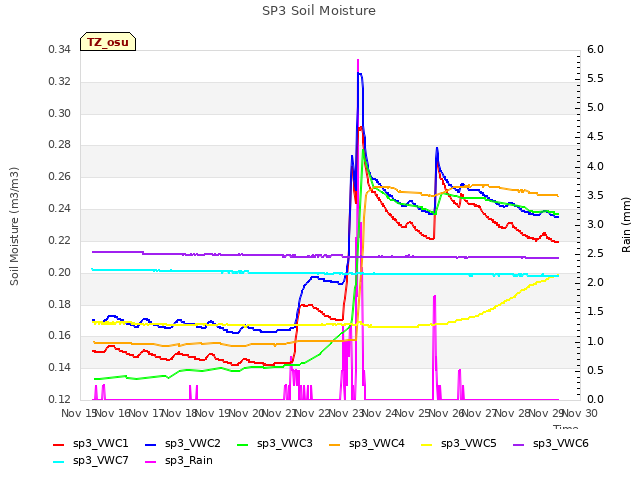The width and height of the screenshot is (640, 480).
Task: Click the 4.0 rain axis value
Action: 595,166
